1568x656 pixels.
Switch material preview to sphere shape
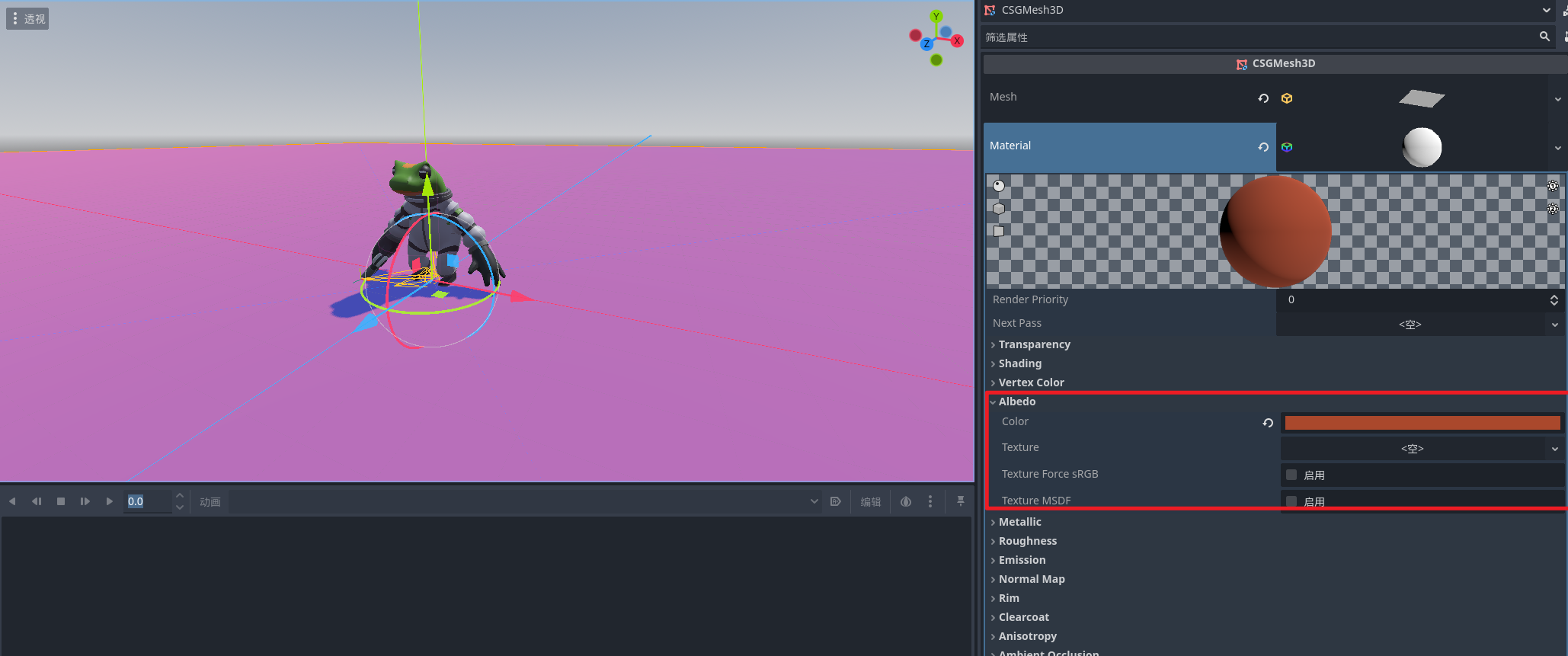point(999,185)
